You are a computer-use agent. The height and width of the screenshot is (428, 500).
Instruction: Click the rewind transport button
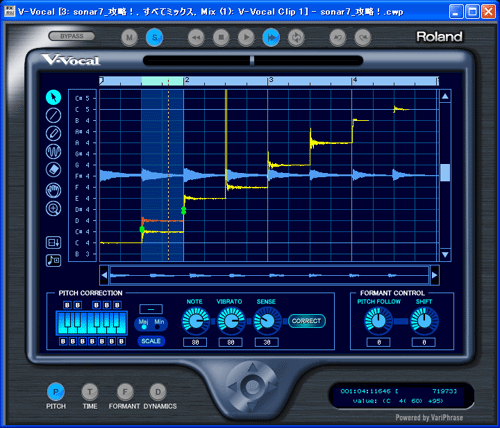coord(196,37)
